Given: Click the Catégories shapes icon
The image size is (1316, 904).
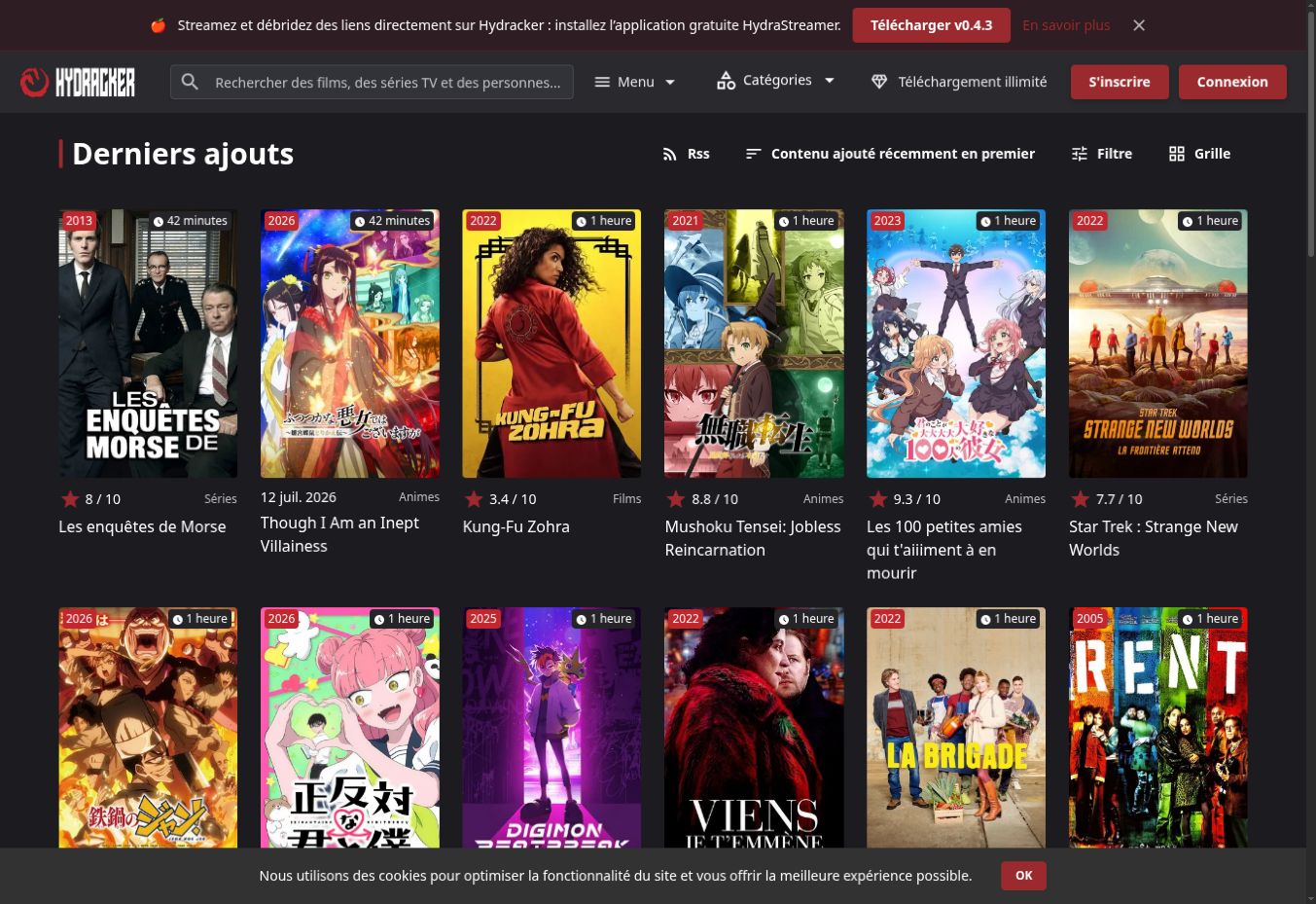Looking at the screenshot, I should 727,81.
